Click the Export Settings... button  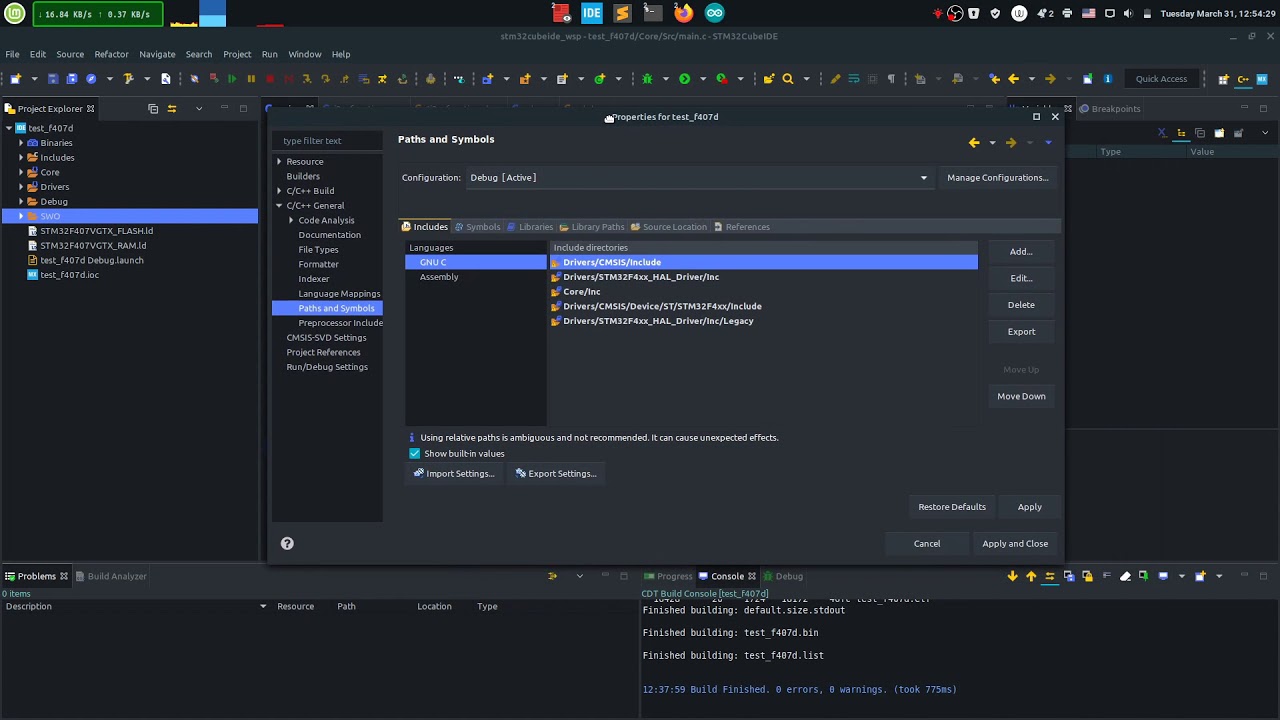pos(556,474)
